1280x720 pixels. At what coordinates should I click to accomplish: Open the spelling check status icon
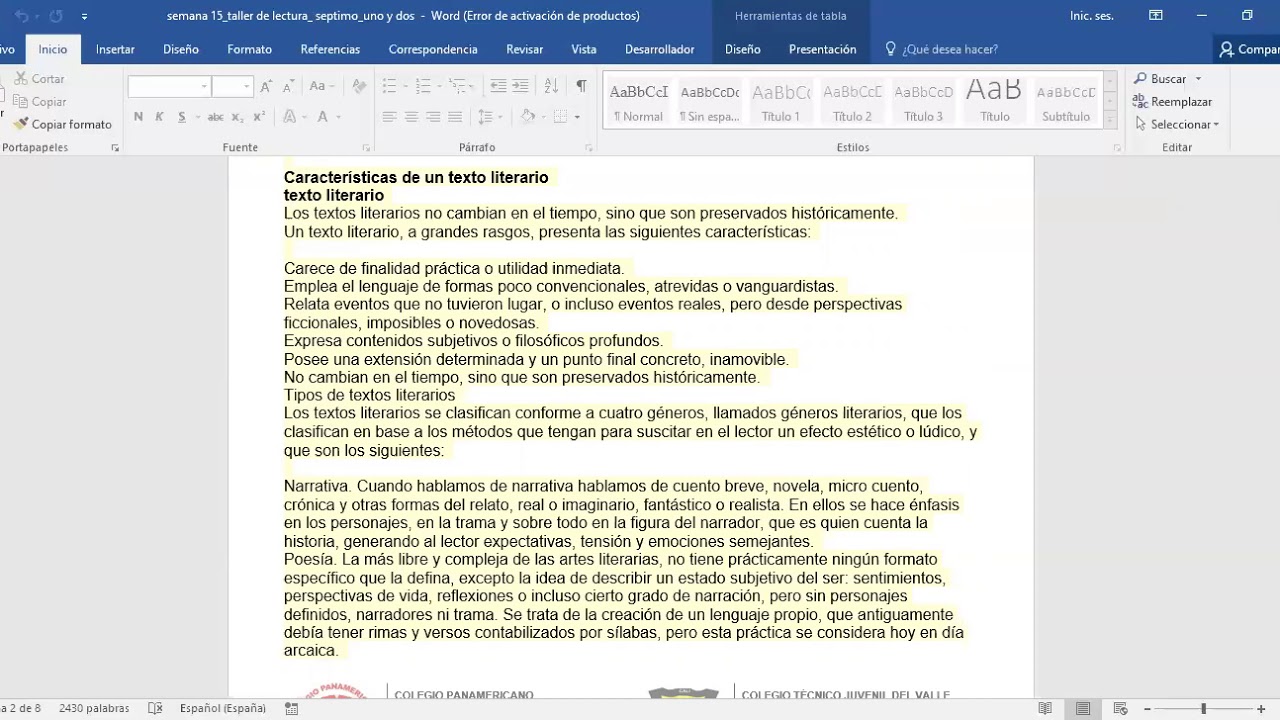point(155,708)
